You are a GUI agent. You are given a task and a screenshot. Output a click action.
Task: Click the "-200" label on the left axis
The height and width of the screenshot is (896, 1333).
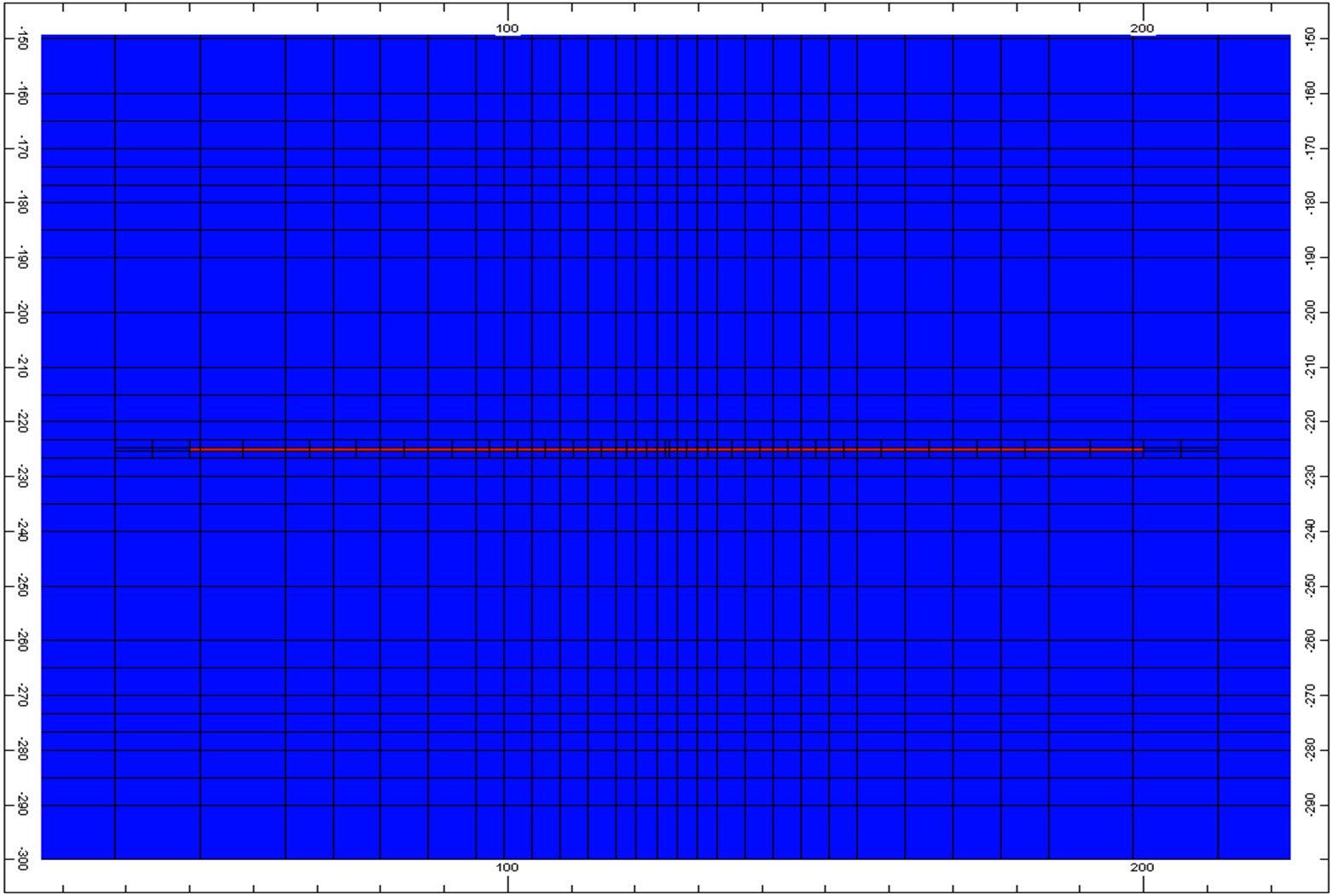[21, 314]
